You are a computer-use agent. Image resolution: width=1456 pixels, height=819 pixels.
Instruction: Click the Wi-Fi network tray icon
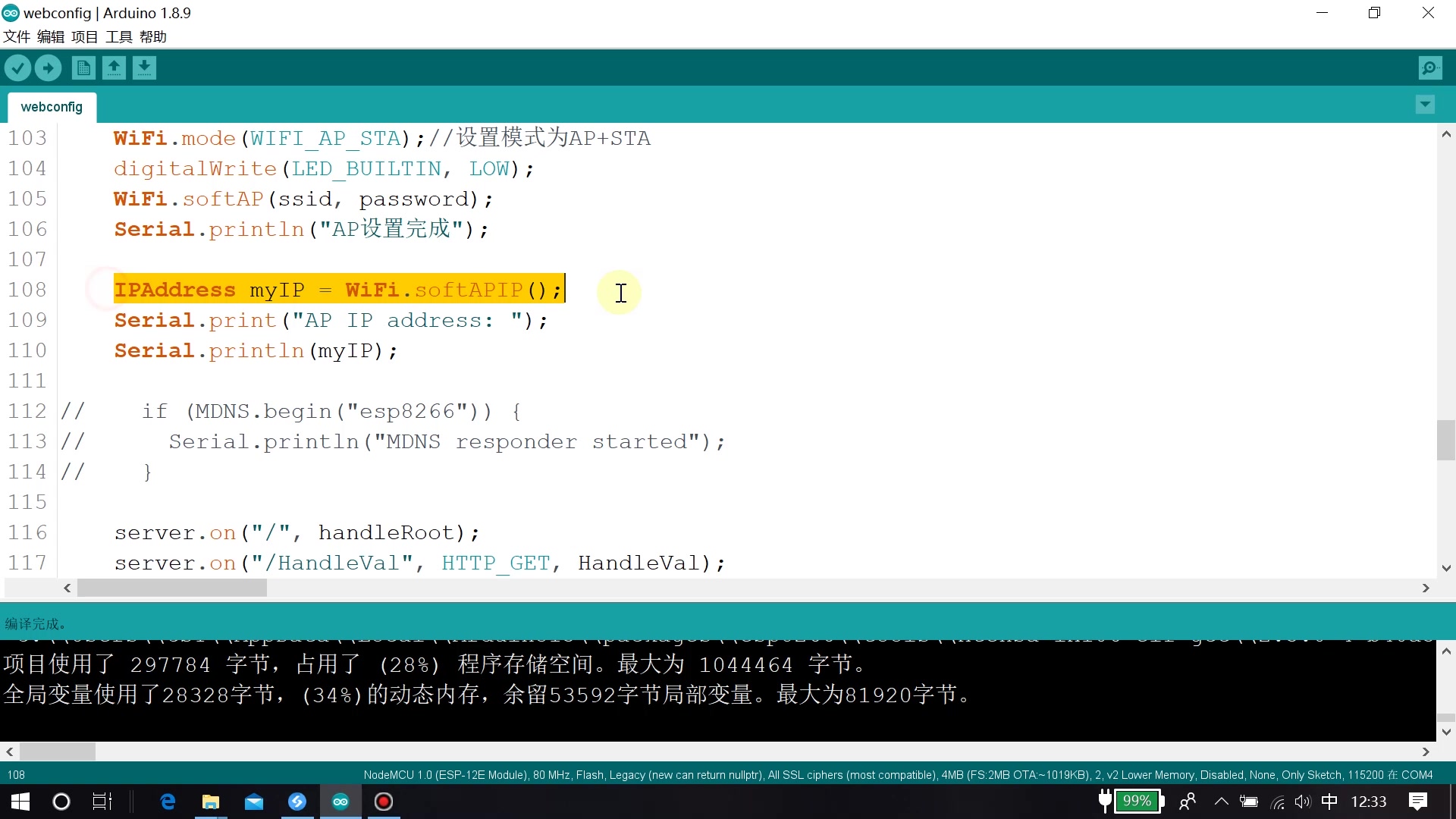(1278, 802)
